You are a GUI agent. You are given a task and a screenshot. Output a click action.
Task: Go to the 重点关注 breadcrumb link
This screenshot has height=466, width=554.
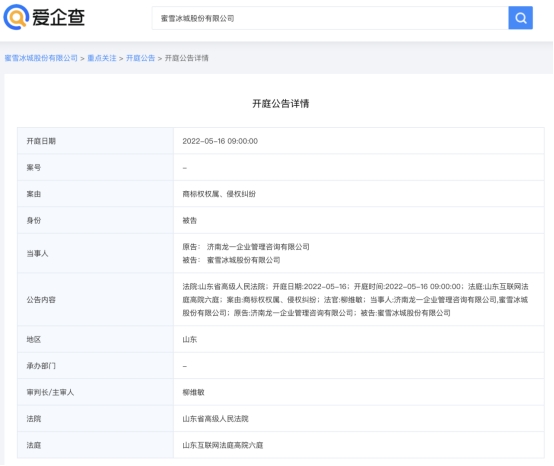102,58
